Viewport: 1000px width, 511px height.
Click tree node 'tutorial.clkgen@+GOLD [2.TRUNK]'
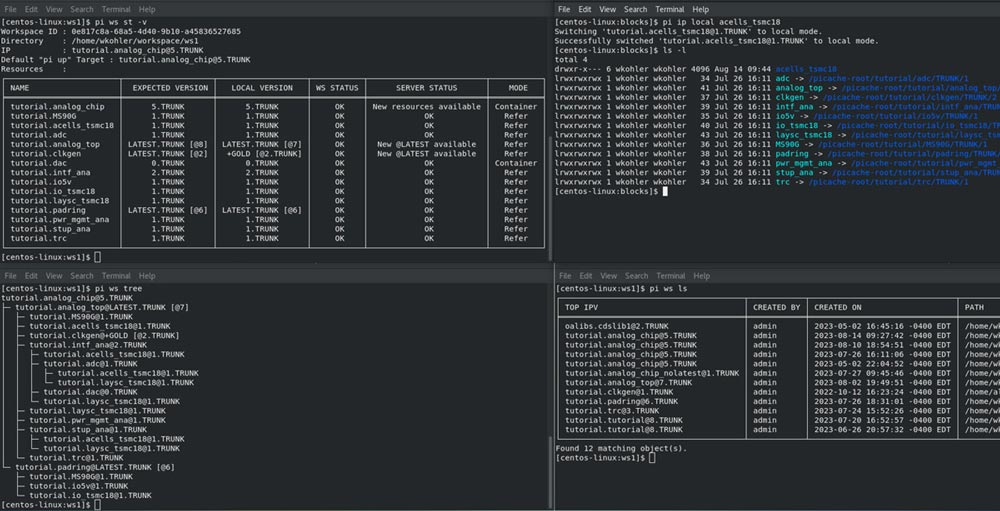(x=105, y=336)
